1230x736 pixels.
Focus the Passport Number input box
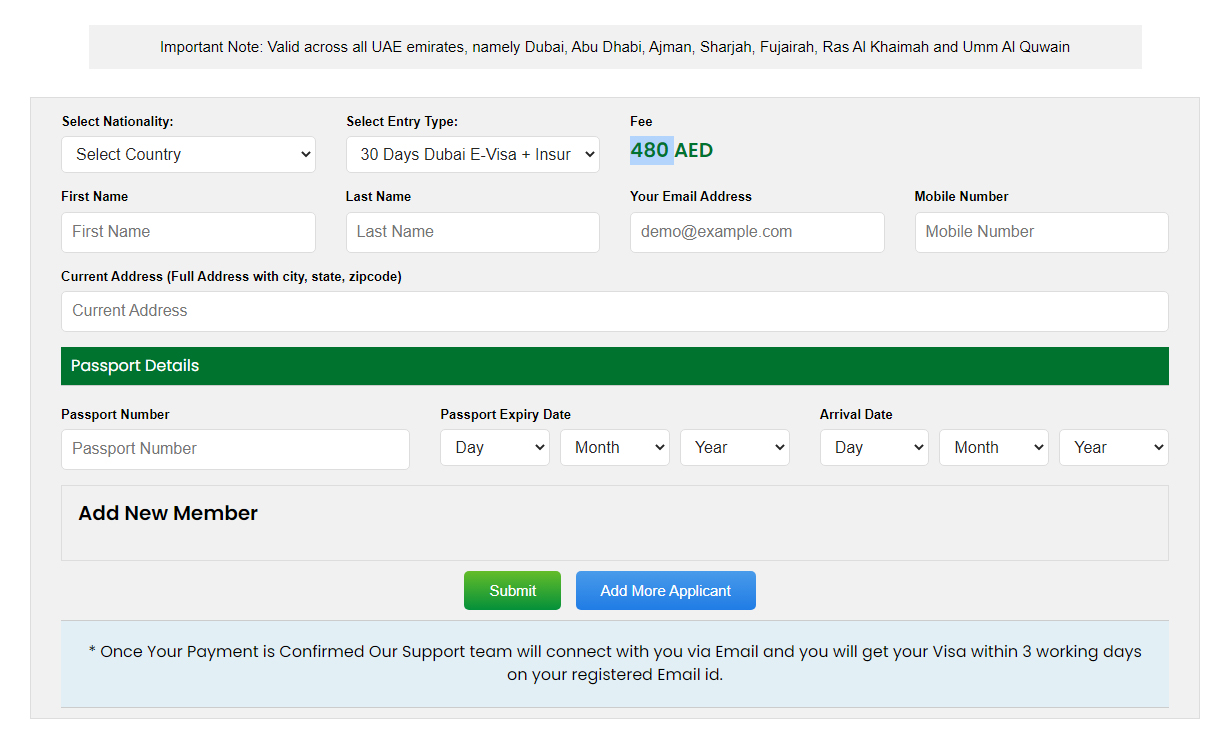coord(235,449)
